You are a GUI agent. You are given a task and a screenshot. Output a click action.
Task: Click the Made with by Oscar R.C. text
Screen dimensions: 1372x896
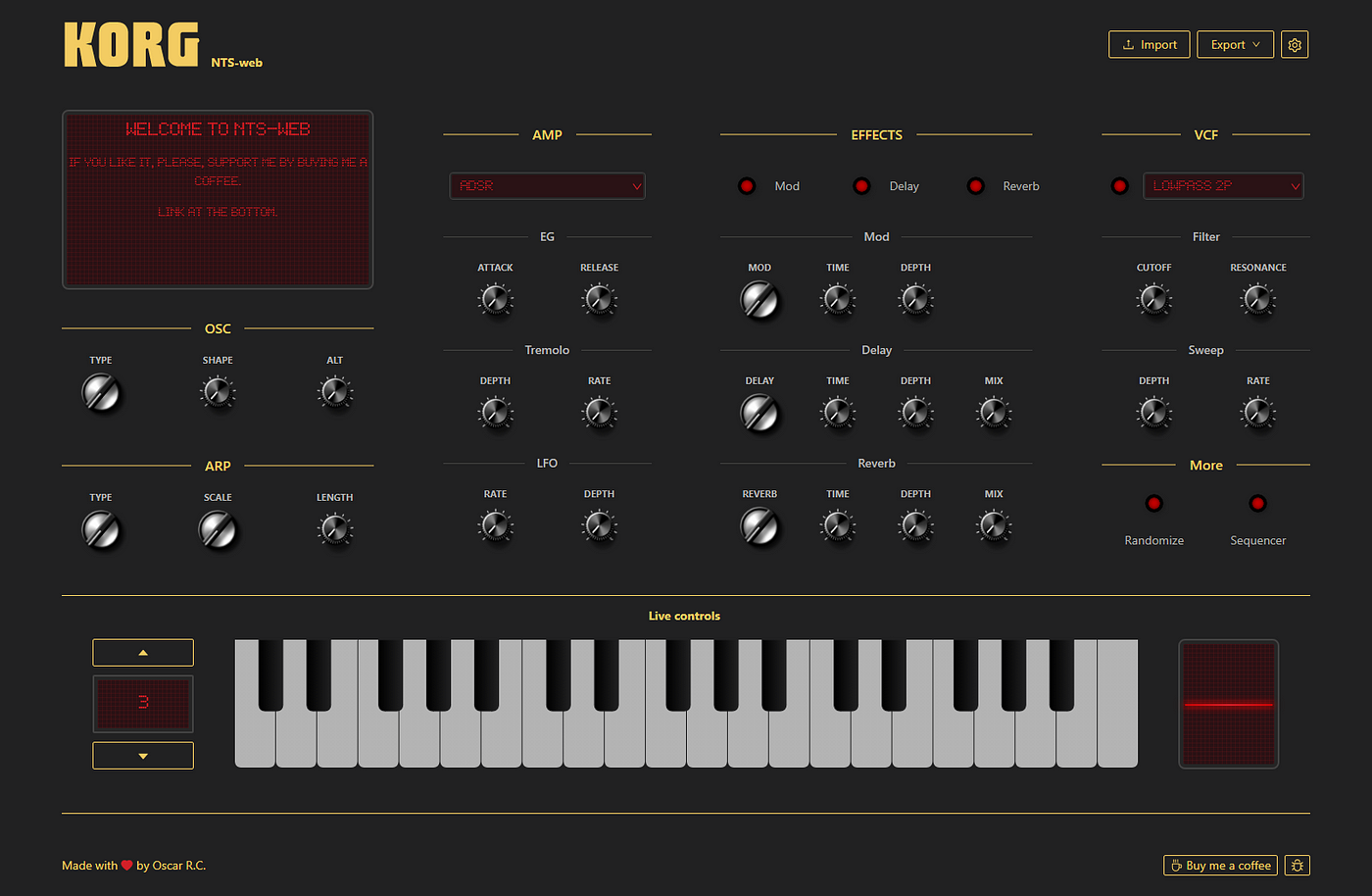click(x=134, y=866)
